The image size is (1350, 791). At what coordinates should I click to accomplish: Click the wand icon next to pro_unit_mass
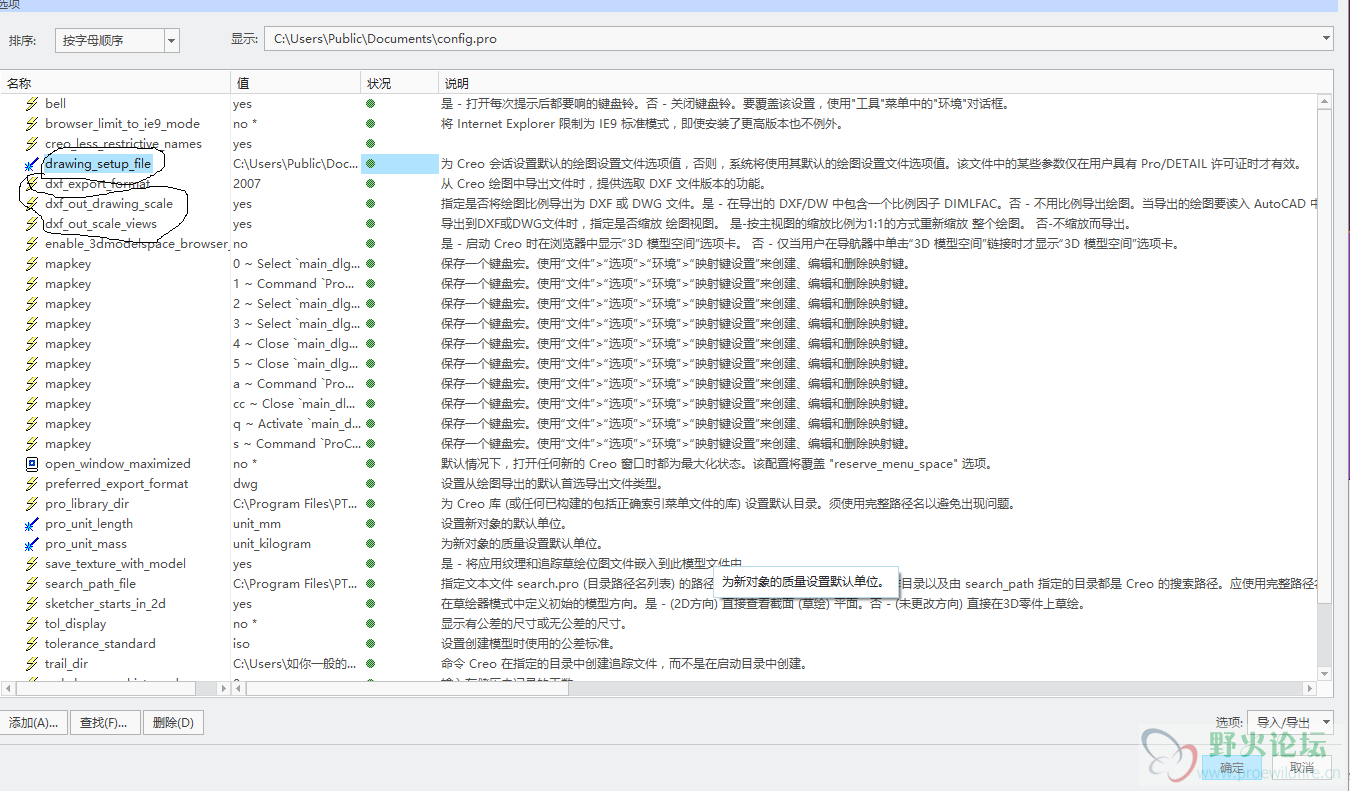pyautogui.click(x=32, y=544)
